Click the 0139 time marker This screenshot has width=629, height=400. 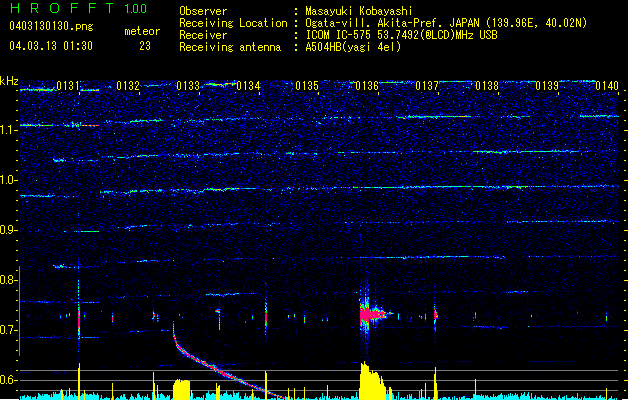[x=547, y=86]
